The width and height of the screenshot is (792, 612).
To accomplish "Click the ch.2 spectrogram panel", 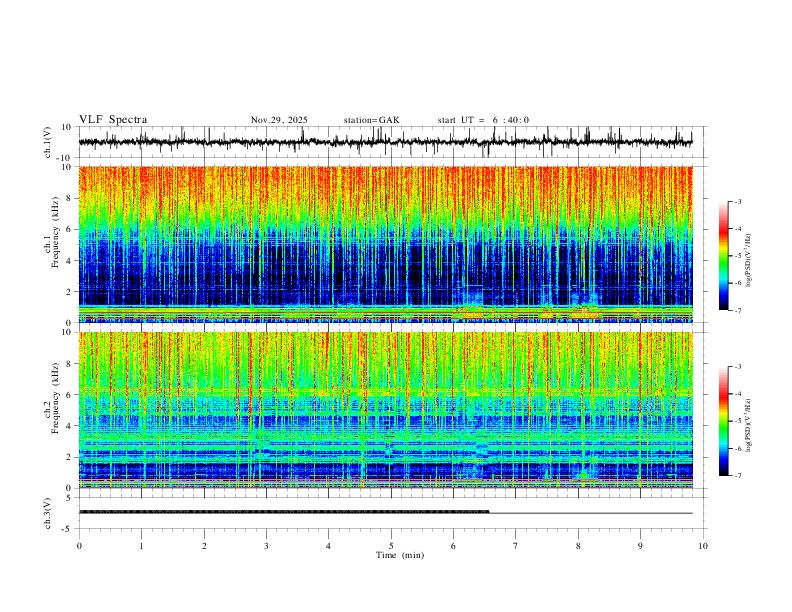I will tap(385, 410).
